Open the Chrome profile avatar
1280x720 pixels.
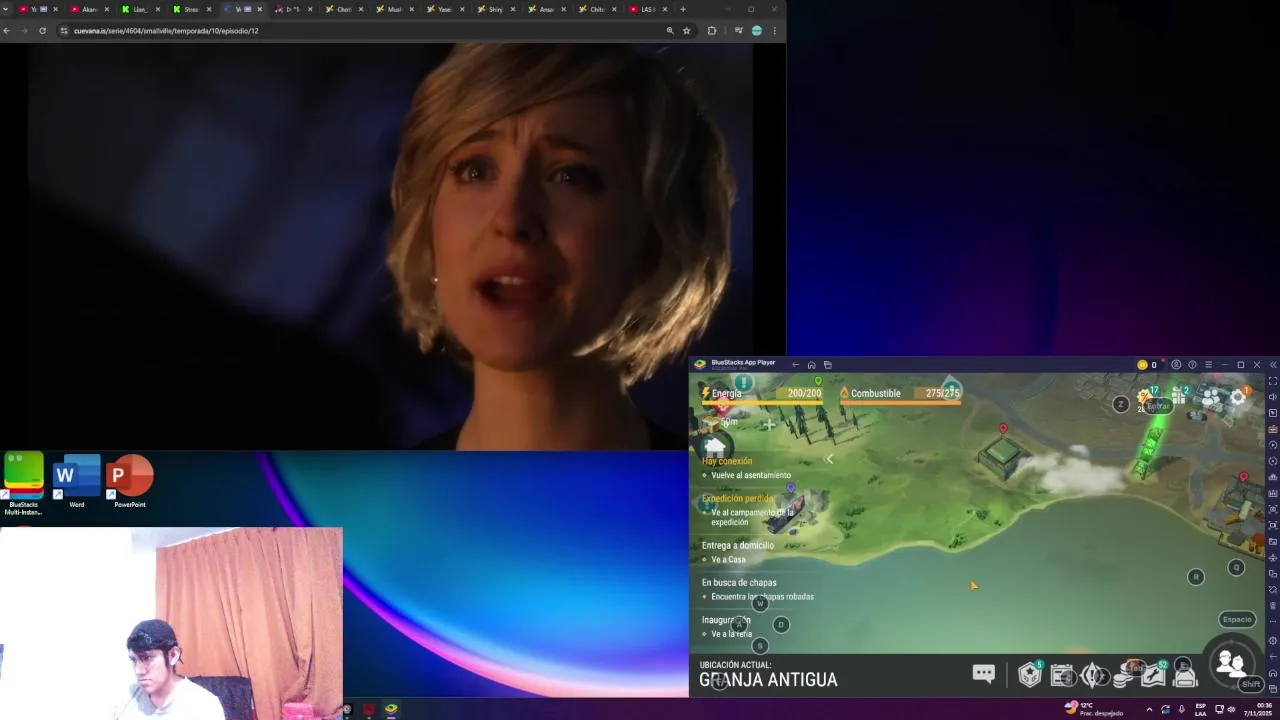[x=757, y=31]
